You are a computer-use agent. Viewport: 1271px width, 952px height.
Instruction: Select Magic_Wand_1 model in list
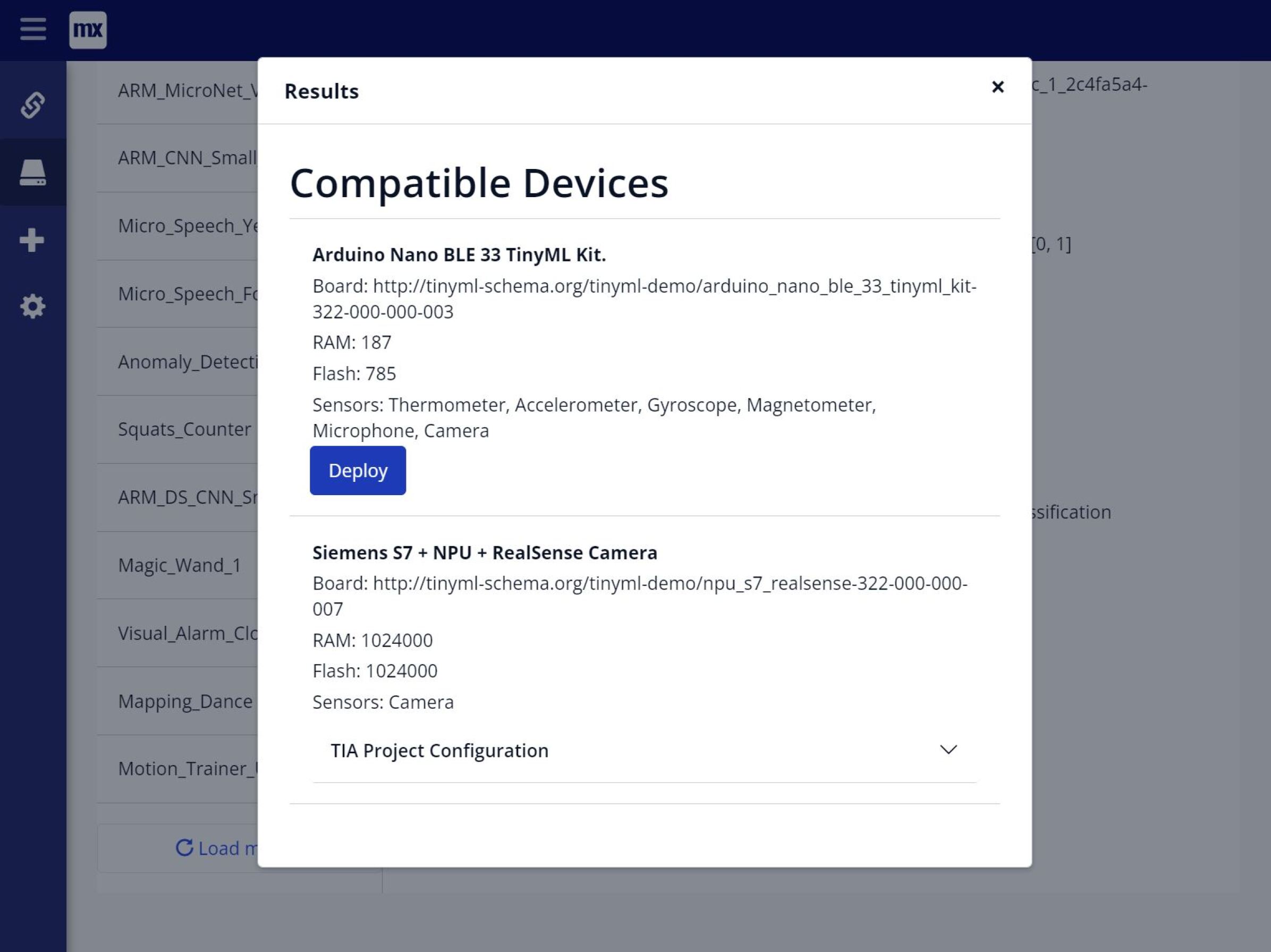pos(179,565)
